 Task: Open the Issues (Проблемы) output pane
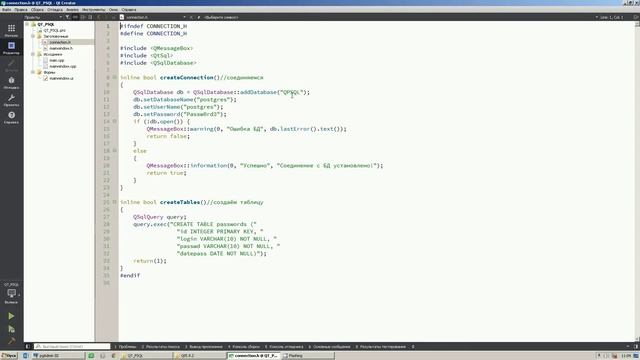(125, 347)
